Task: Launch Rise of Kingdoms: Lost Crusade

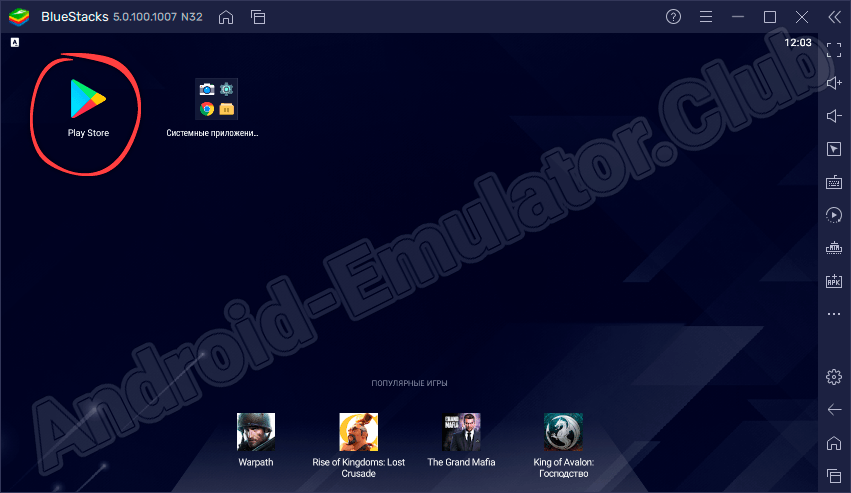Action: tap(358, 432)
